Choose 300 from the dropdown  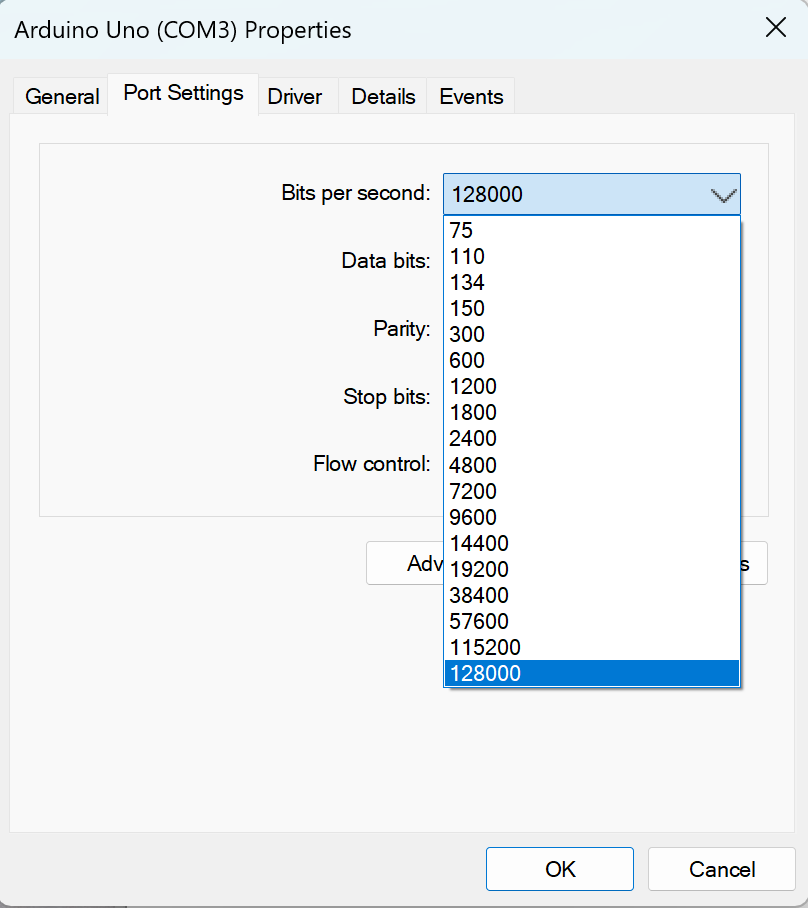coord(467,335)
